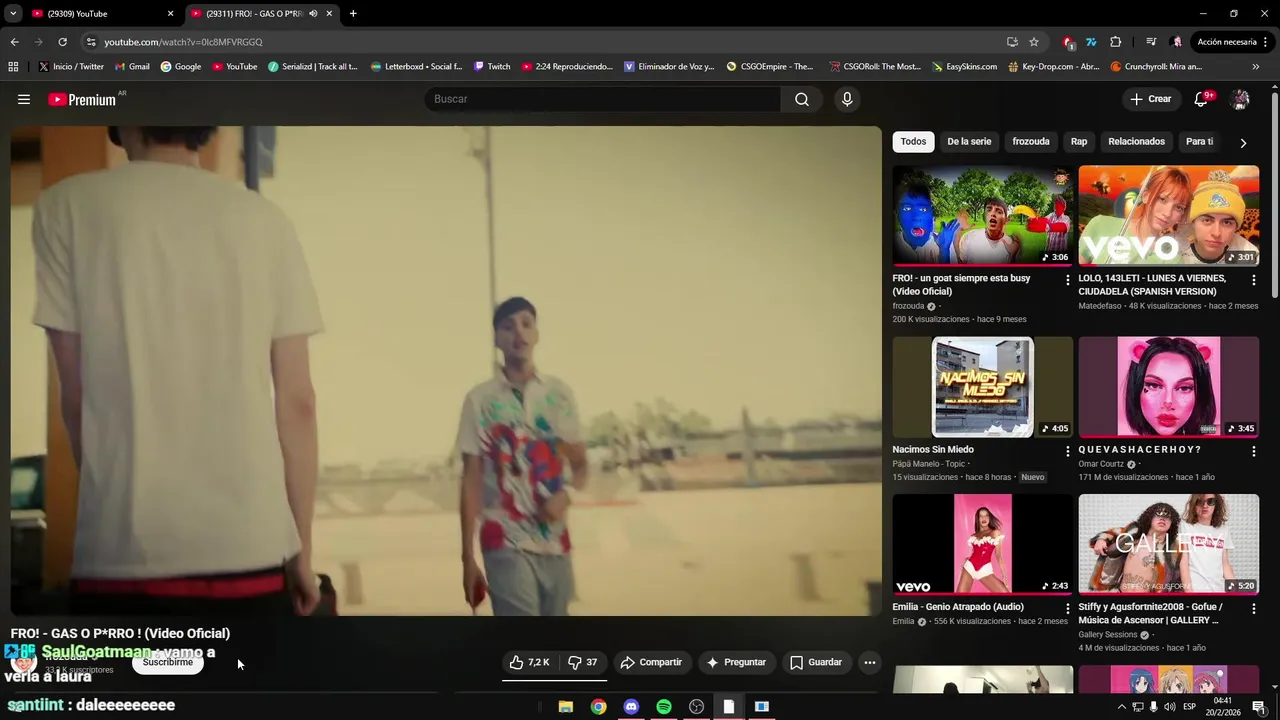Viewport: 1280px width, 720px height.
Task: Open options for Q U E V A S H A C E R H O Y ?
Action: click(1254, 451)
